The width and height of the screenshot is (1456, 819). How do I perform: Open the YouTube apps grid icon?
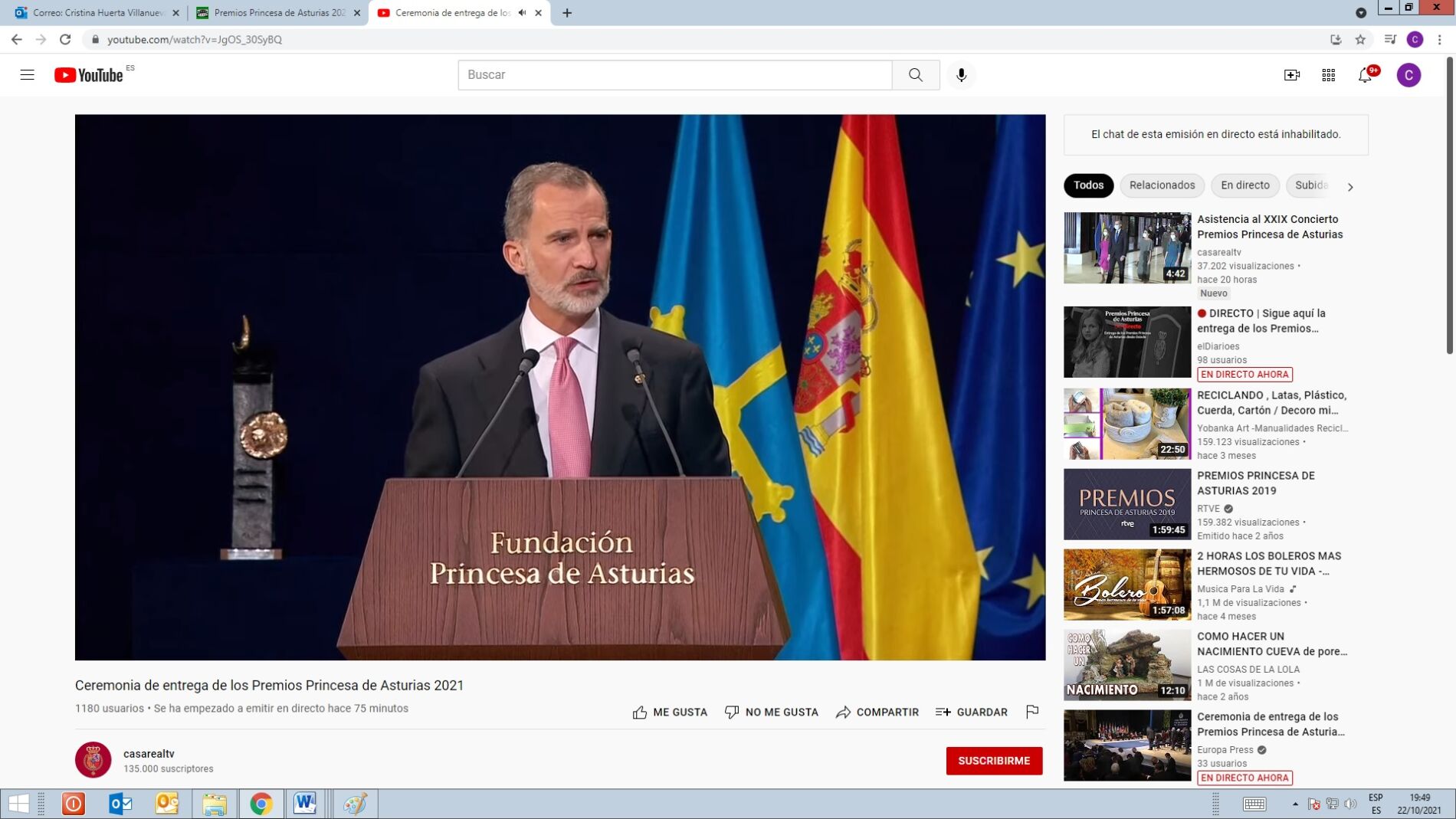pos(1328,75)
